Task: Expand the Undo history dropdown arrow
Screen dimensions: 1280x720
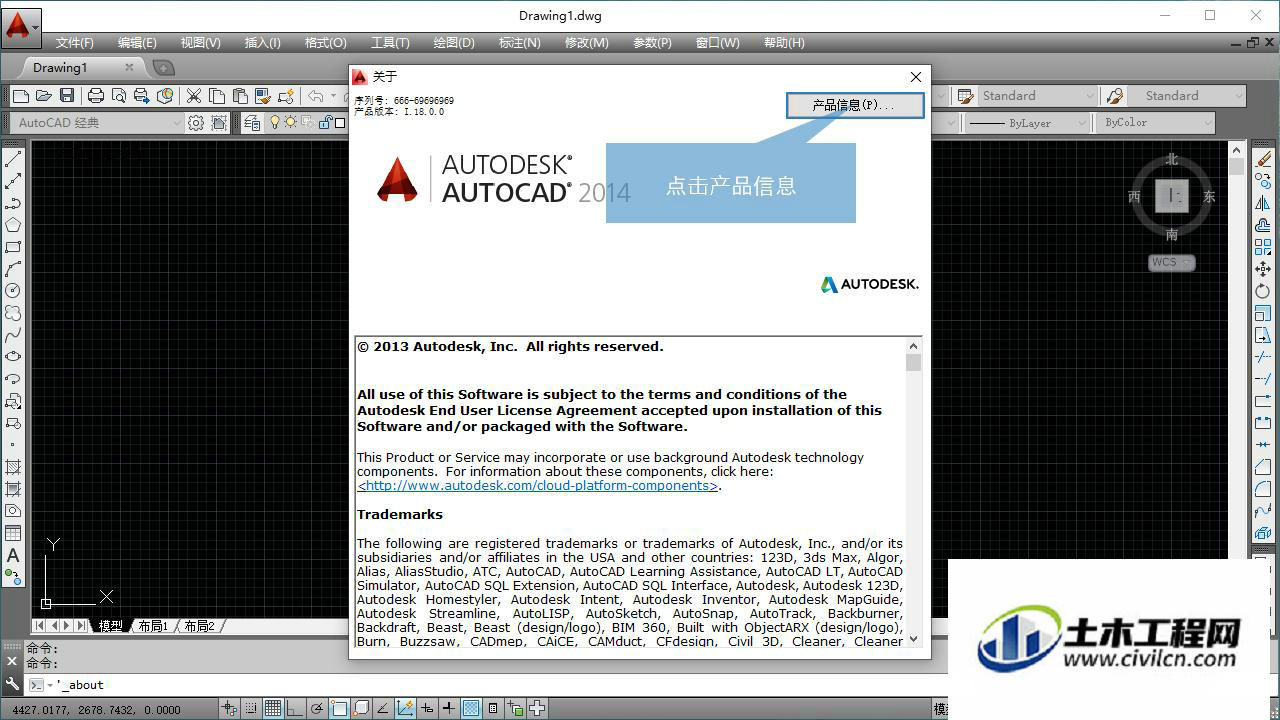Action: [333, 96]
